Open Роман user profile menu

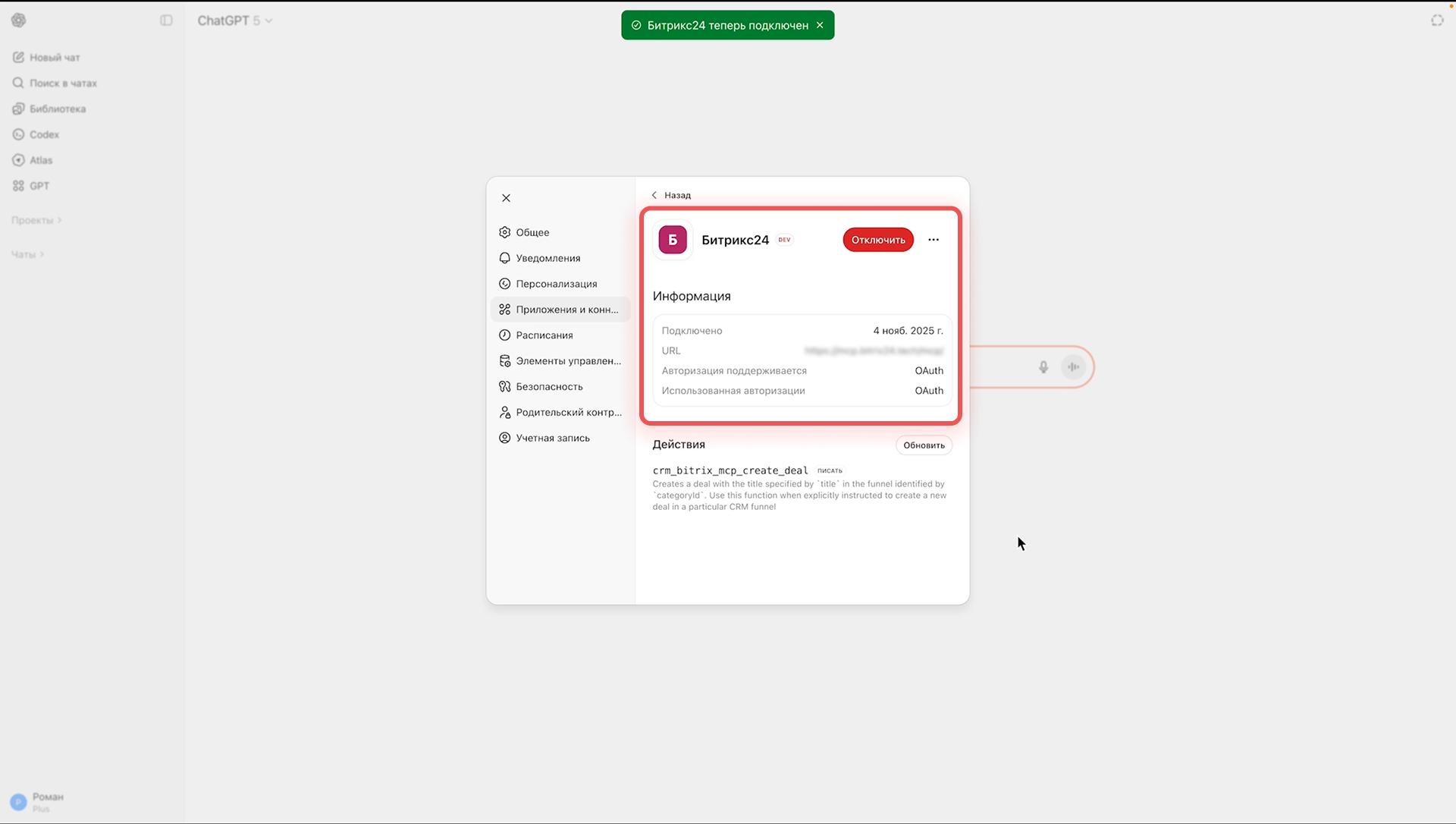click(x=38, y=802)
